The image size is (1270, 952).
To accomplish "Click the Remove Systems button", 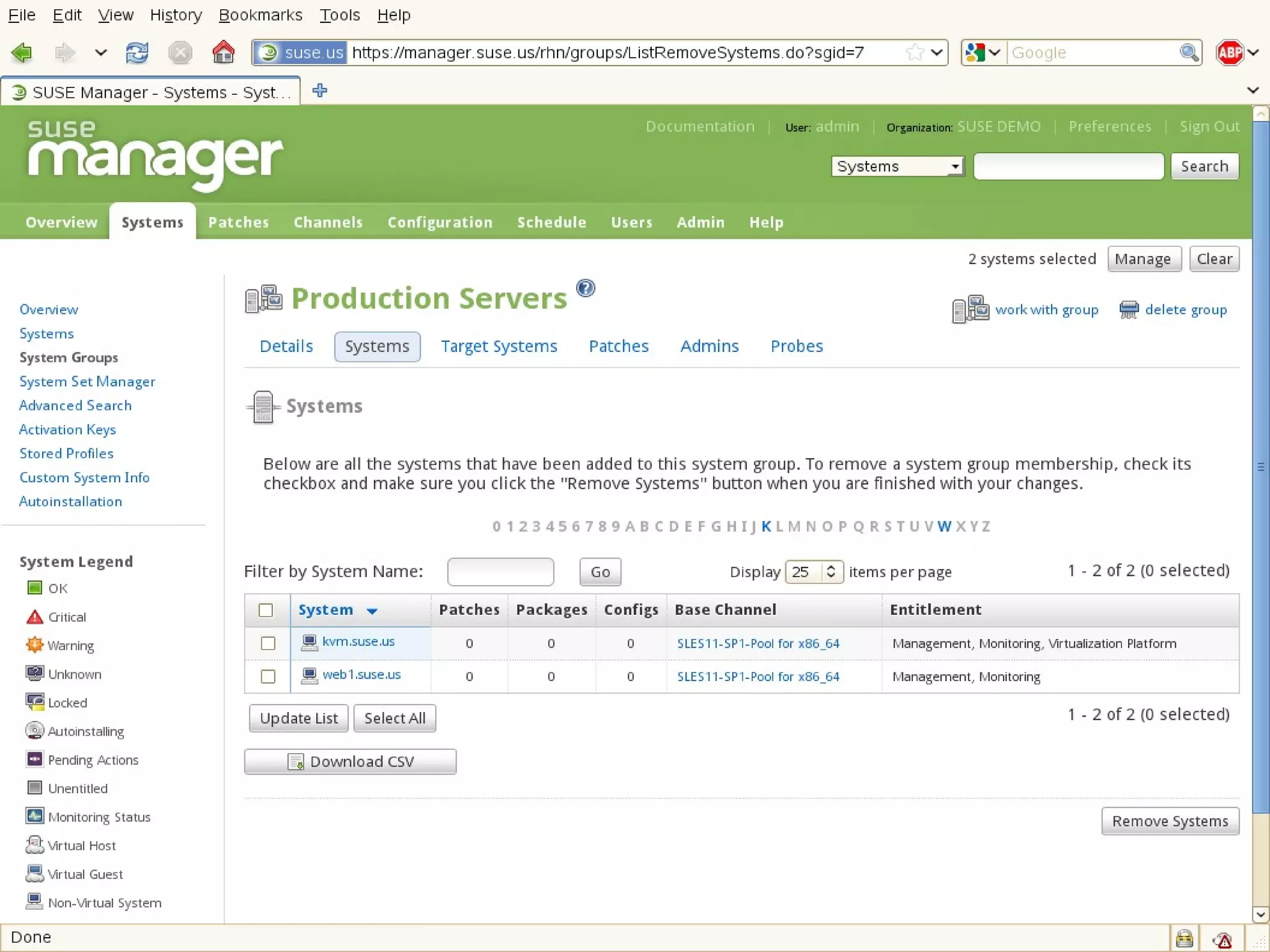I will [1170, 821].
